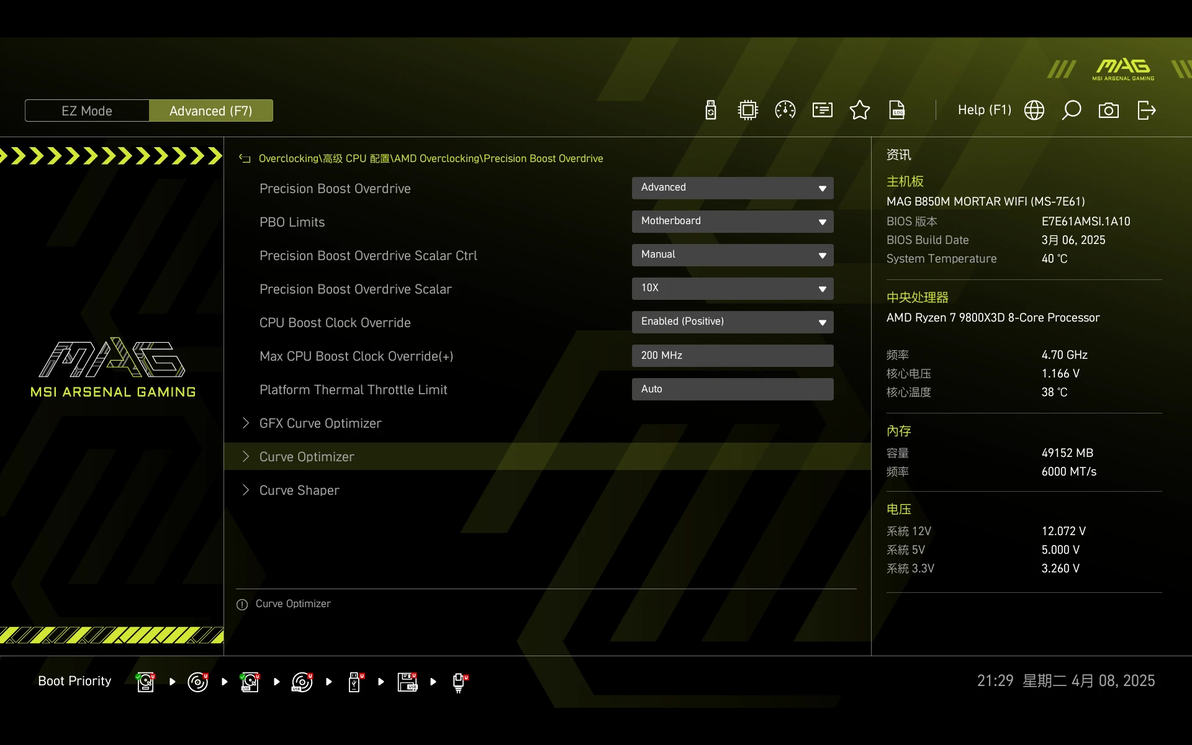Click Max CPU Boost Clock Override 200 MHz field
The height and width of the screenshot is (745, 1192).
[x=732, y=355]
